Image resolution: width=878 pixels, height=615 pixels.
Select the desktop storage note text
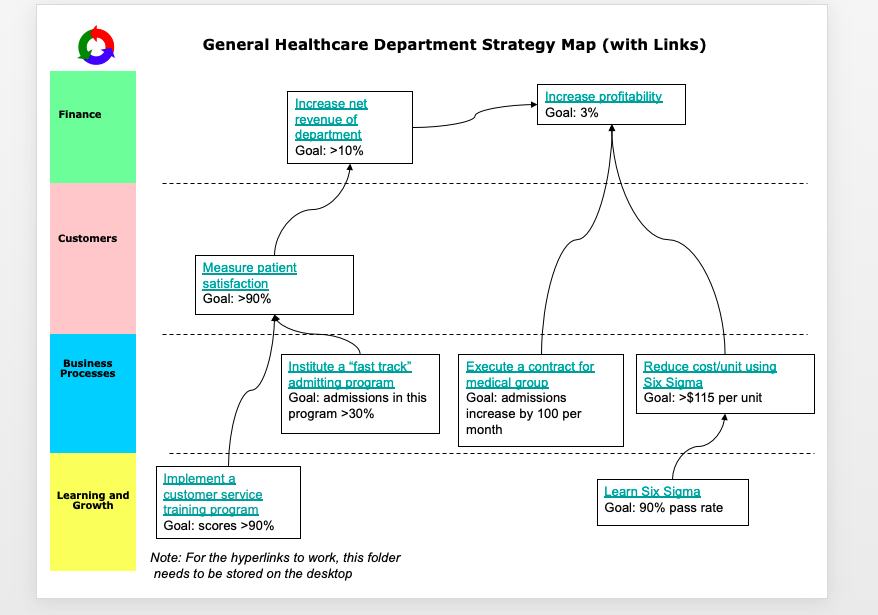(277, 566)
